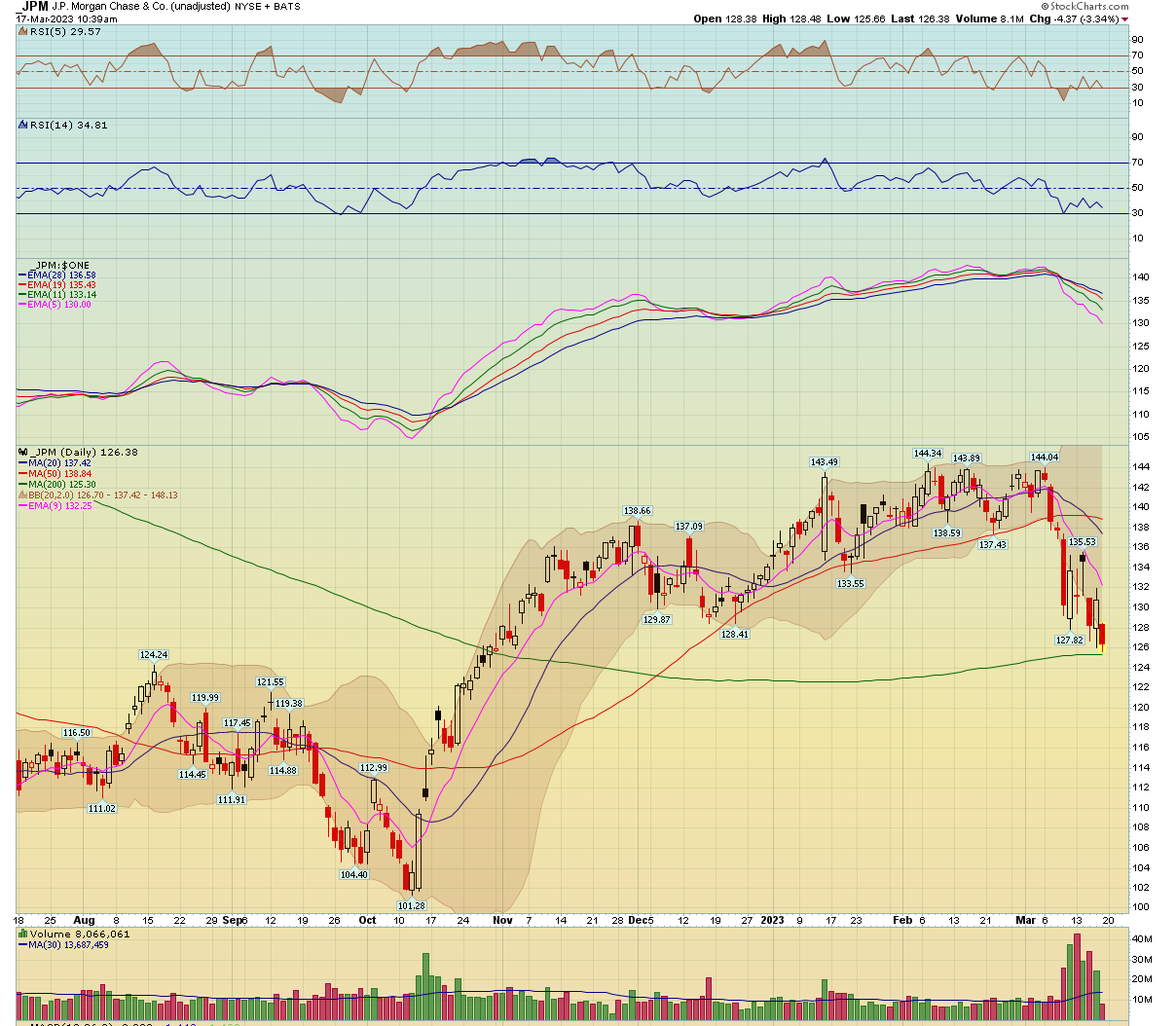Screen dimensions: 1176x1026
Task: Click the pink EMA(9) 132.25 legend entry
Action: point(58,506)
